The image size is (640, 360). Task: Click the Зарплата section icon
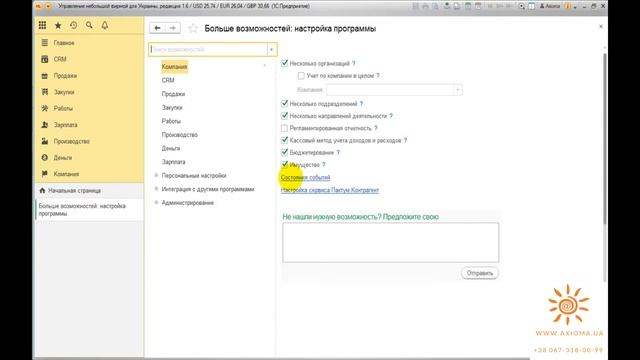tap(44, 125)
